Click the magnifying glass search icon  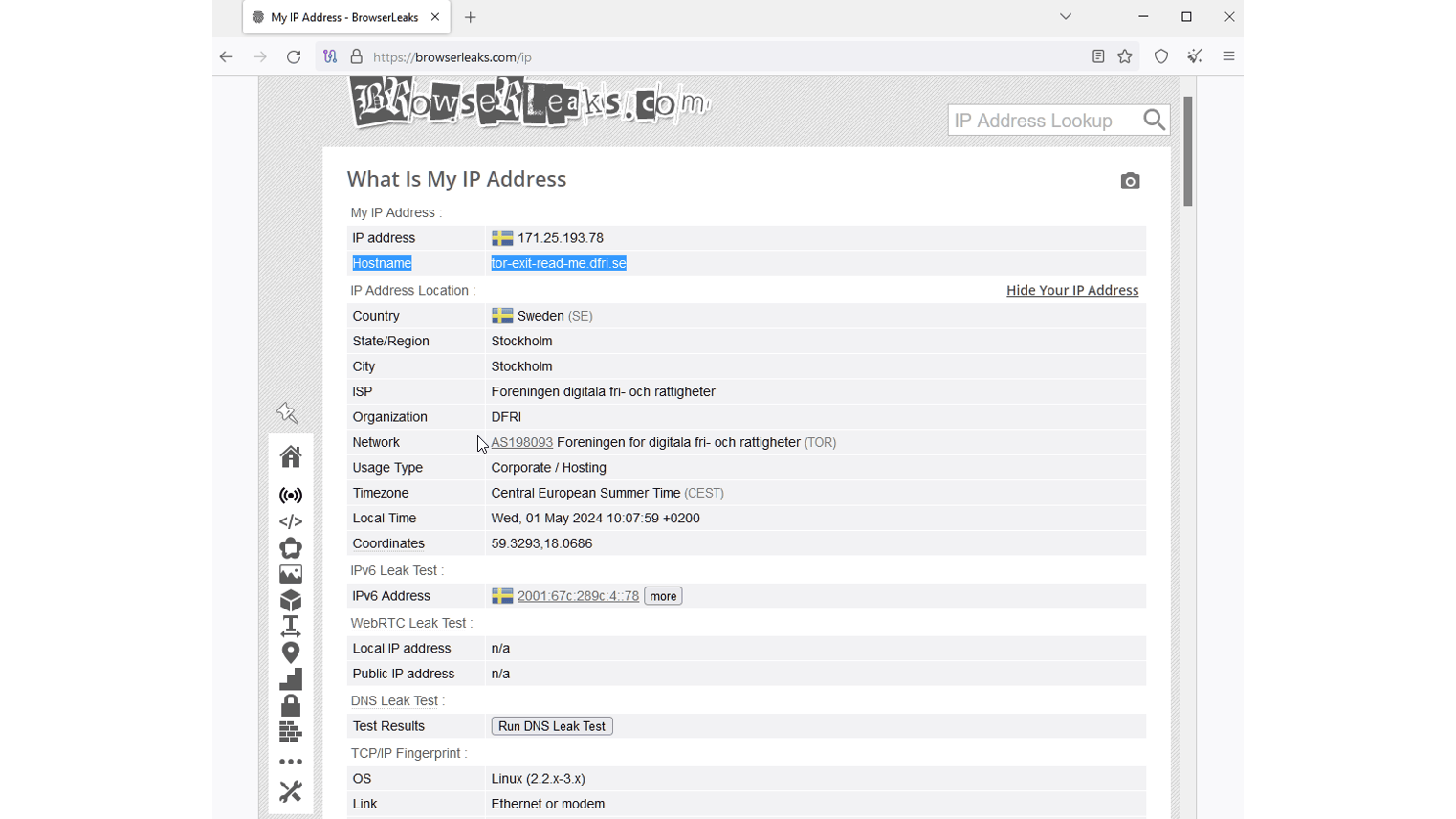1155,120
